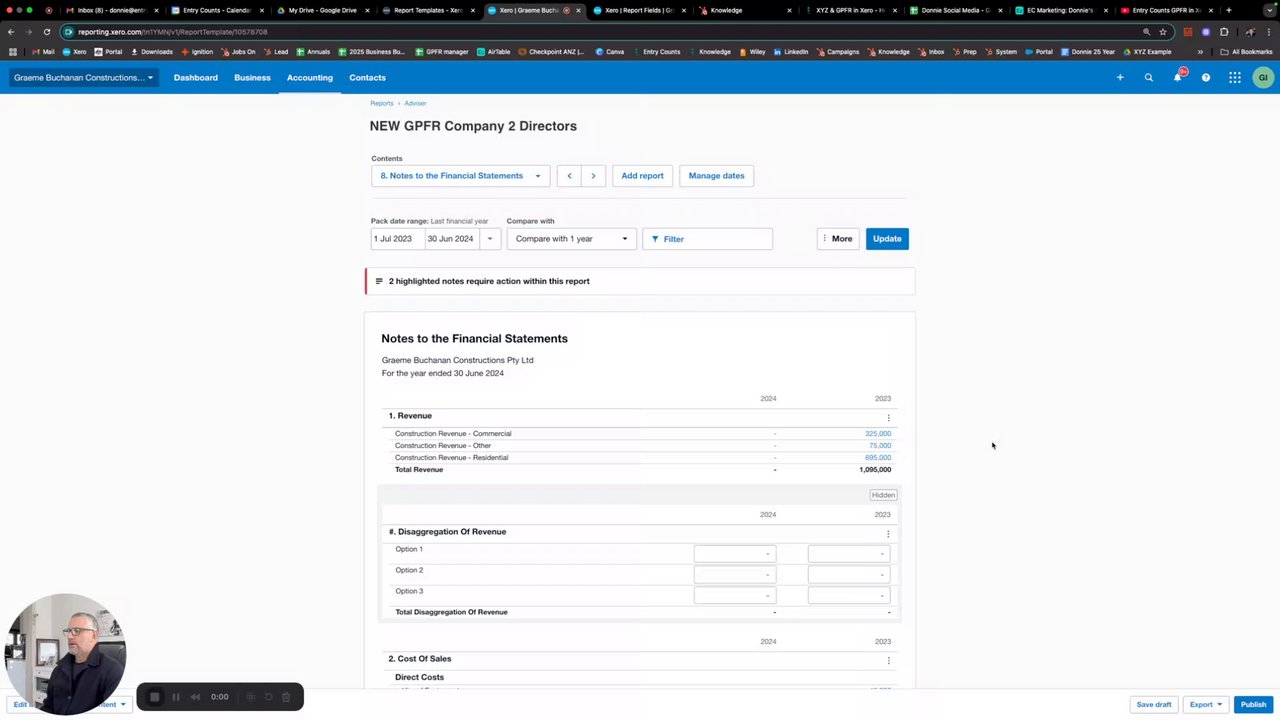Open Revenue note three-dot options menu

888,417
